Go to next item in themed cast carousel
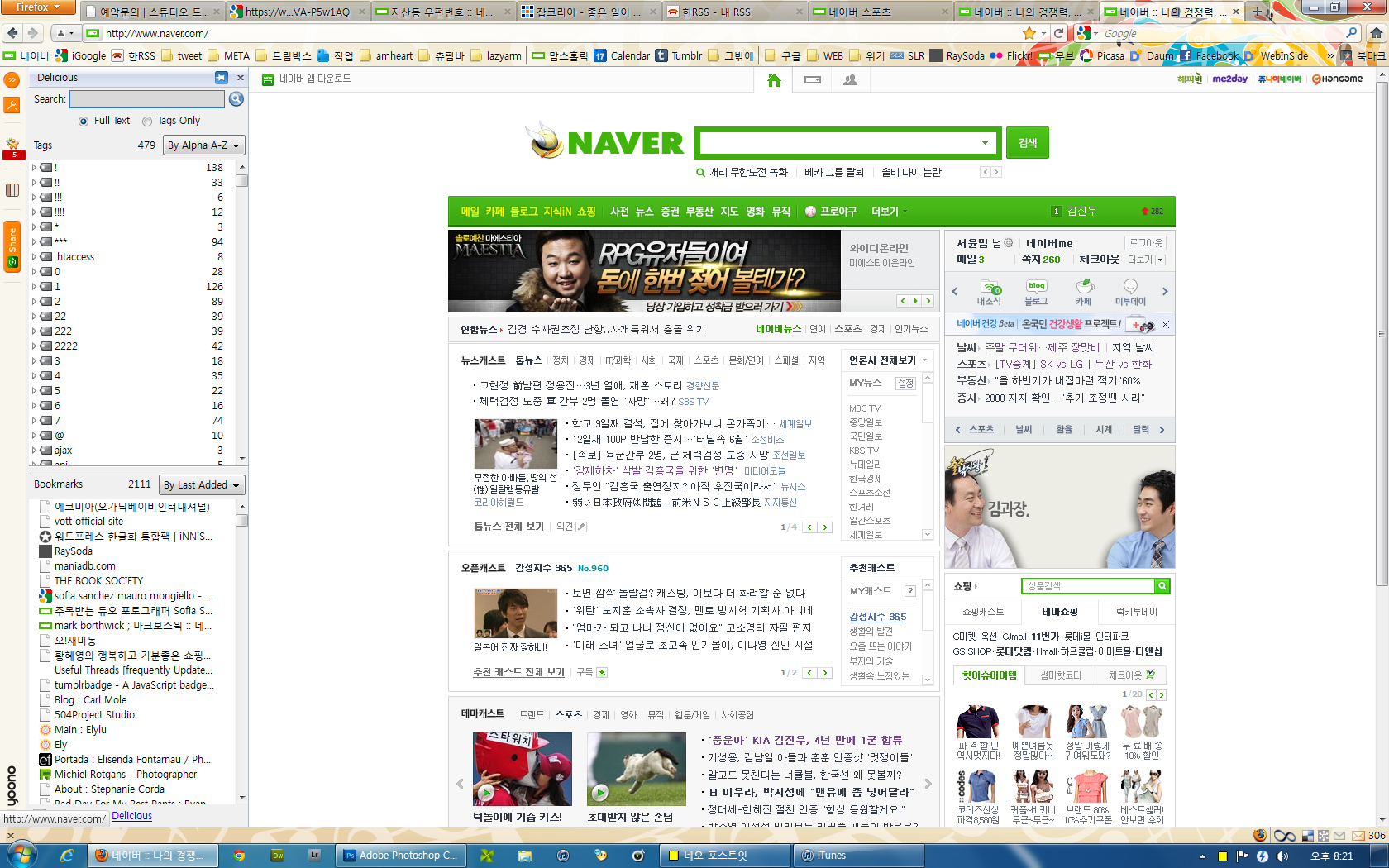Image resolution: width=1389 pixels, height=868 pixels. tap(928, 784)
